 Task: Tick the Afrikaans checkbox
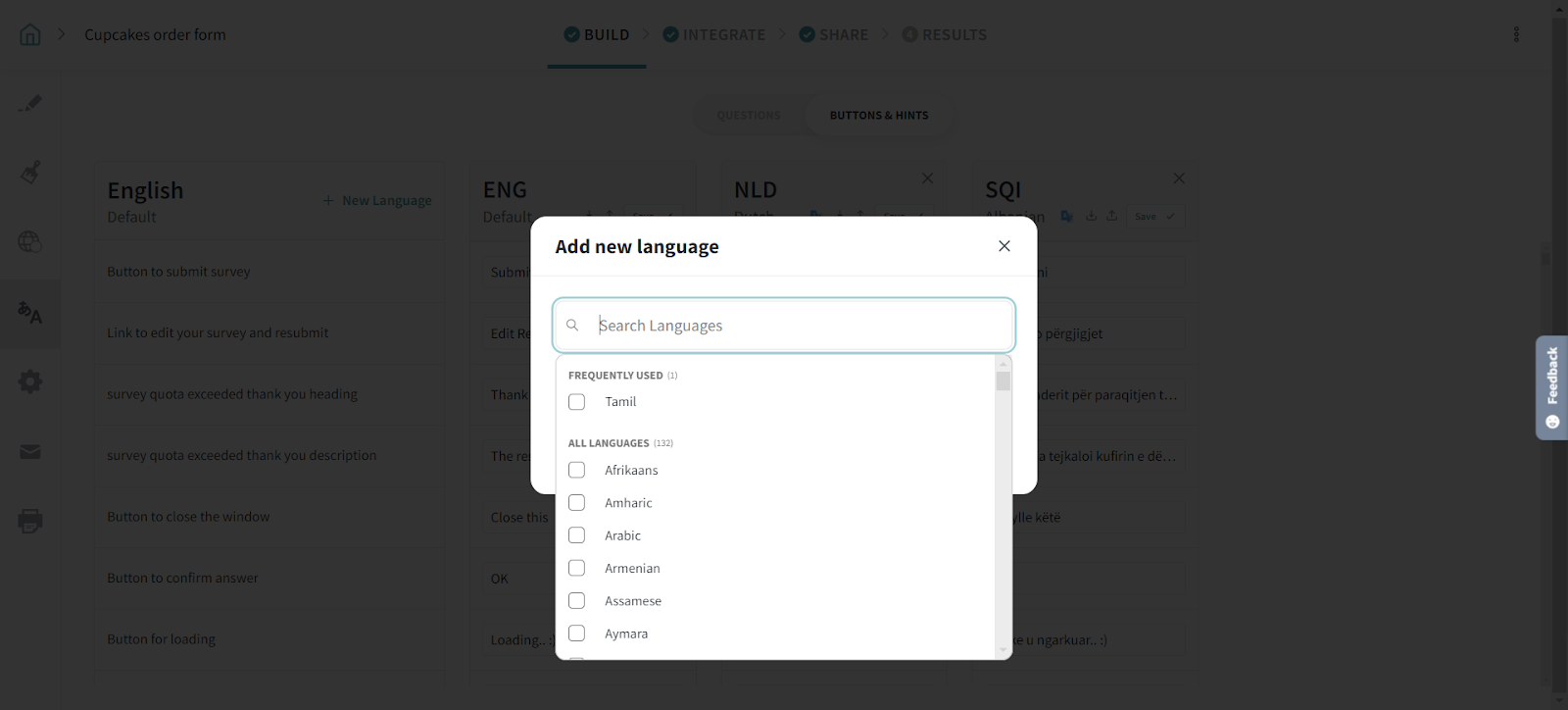[577, 471]
